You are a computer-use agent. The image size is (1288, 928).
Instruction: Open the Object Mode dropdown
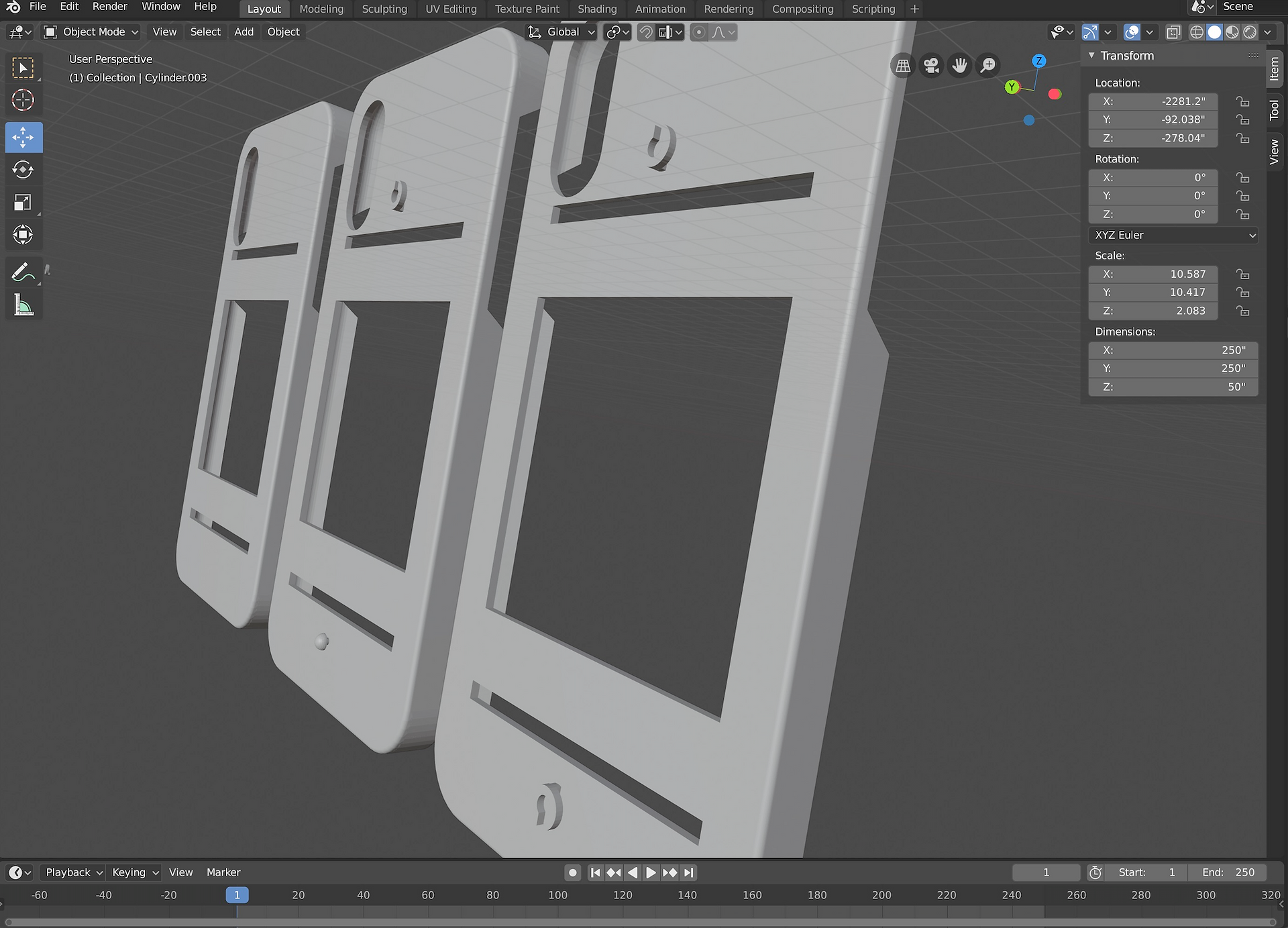pos(91,32)
